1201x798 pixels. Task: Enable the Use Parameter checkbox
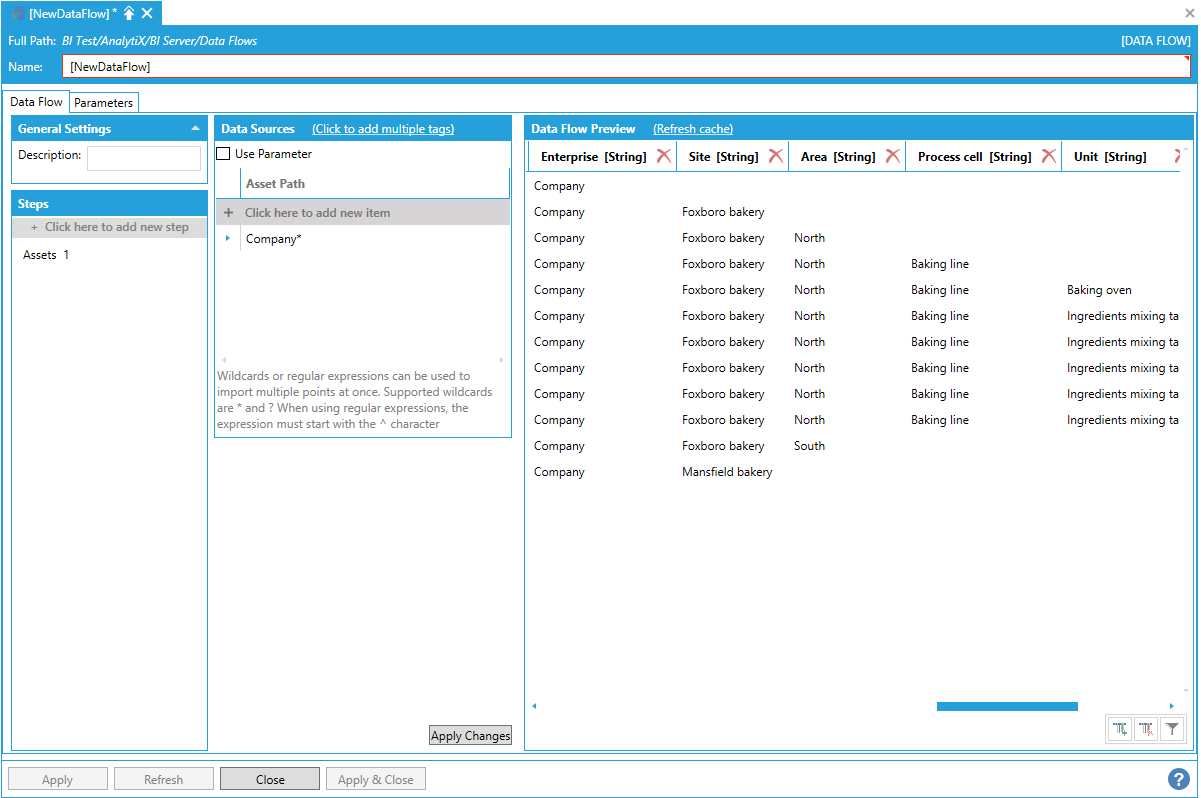(x=224, y=154)
